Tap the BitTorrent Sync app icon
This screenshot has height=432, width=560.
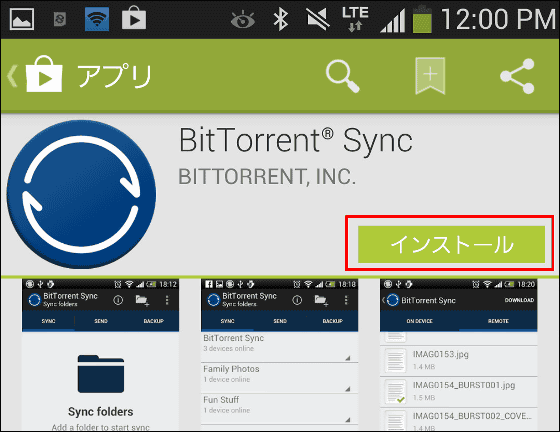81,194
